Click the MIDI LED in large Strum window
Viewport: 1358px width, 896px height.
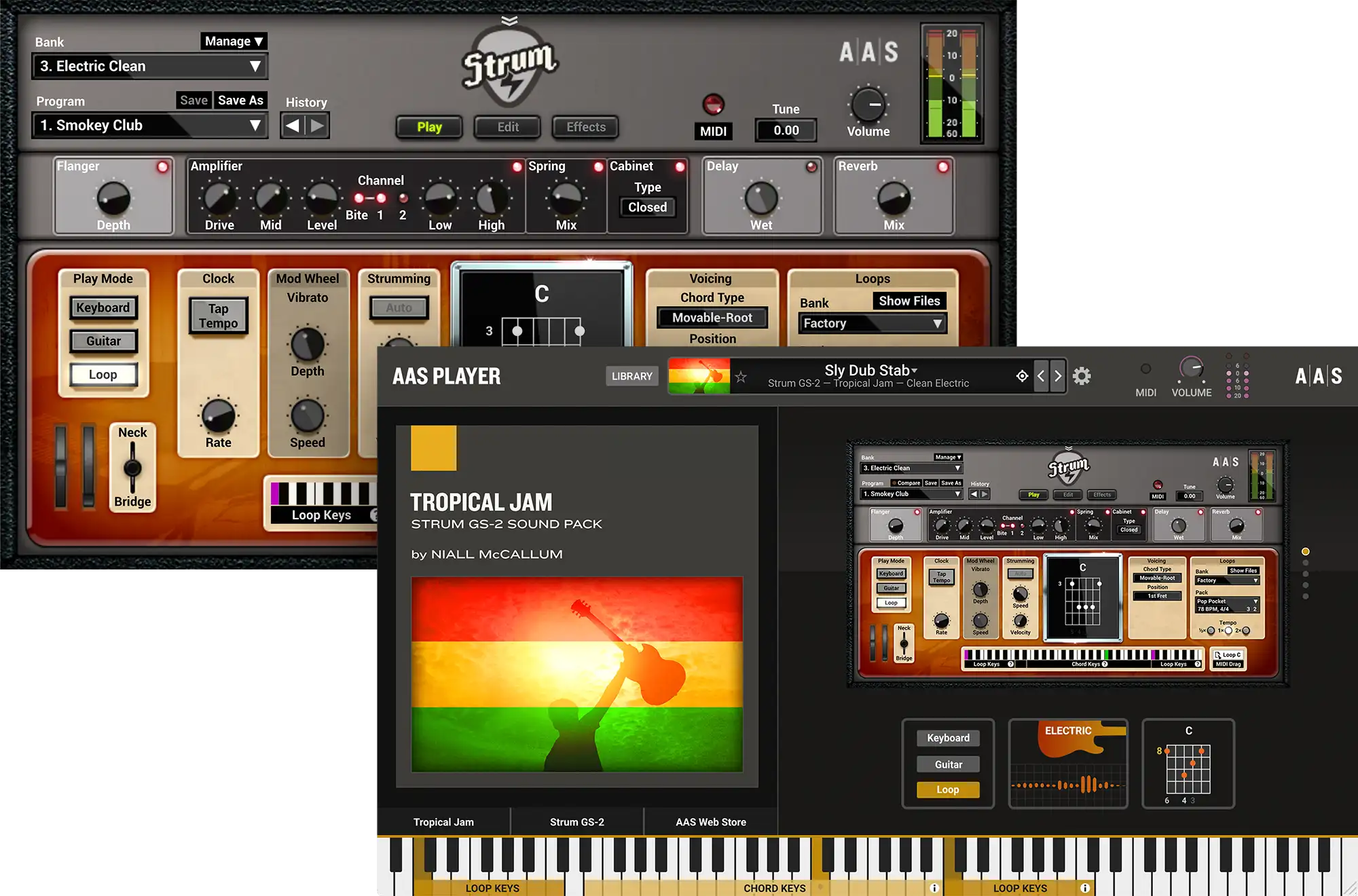pyautogui.click(x=713, y=105)
